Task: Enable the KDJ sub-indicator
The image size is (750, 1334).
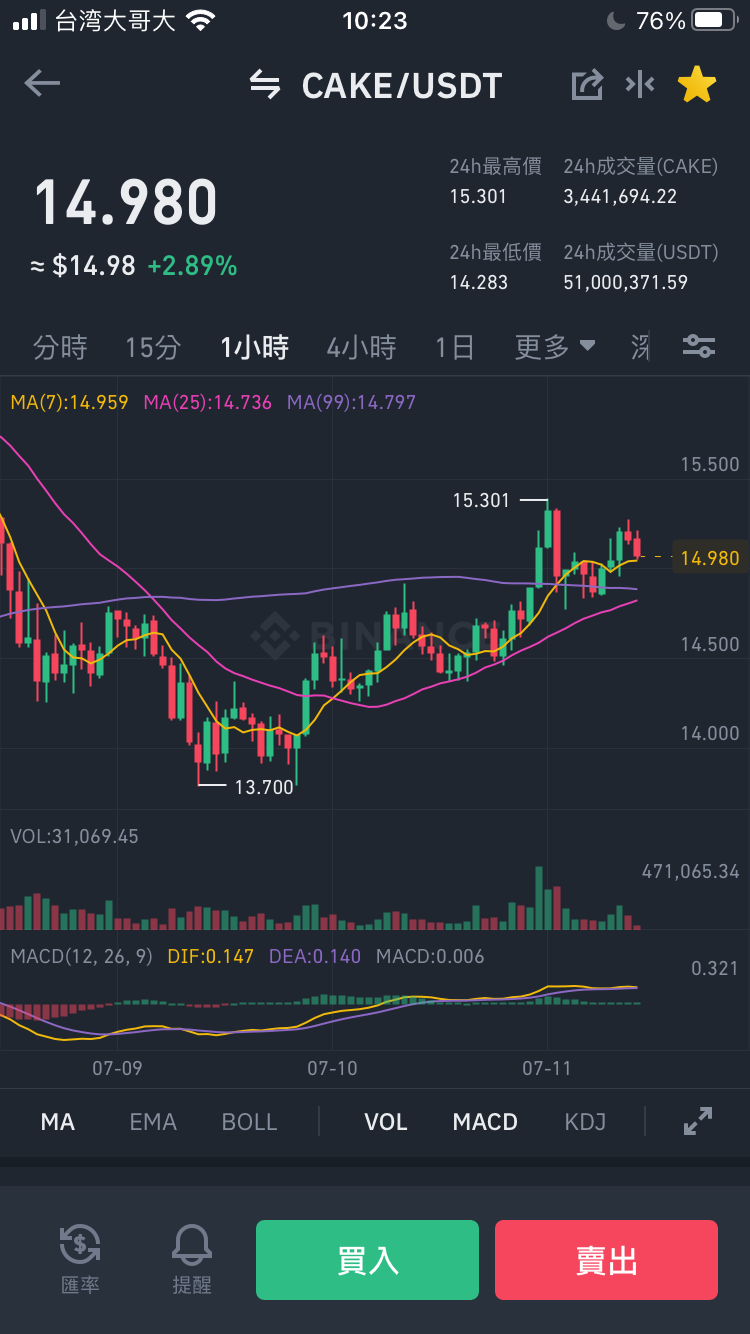Action: pos(585,1122)
